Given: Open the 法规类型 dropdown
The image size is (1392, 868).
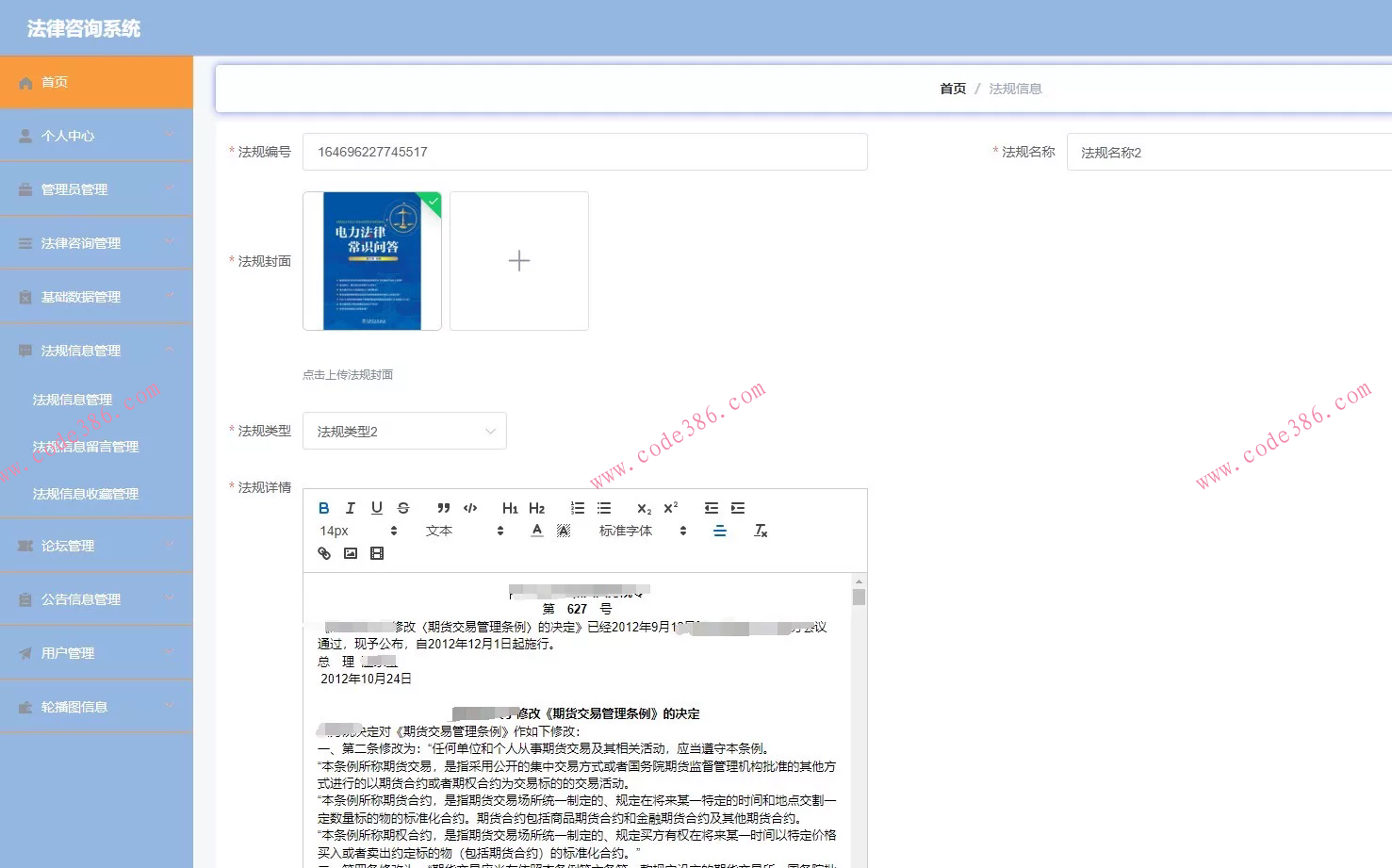Looking at the screenshot, I should 404,431.
